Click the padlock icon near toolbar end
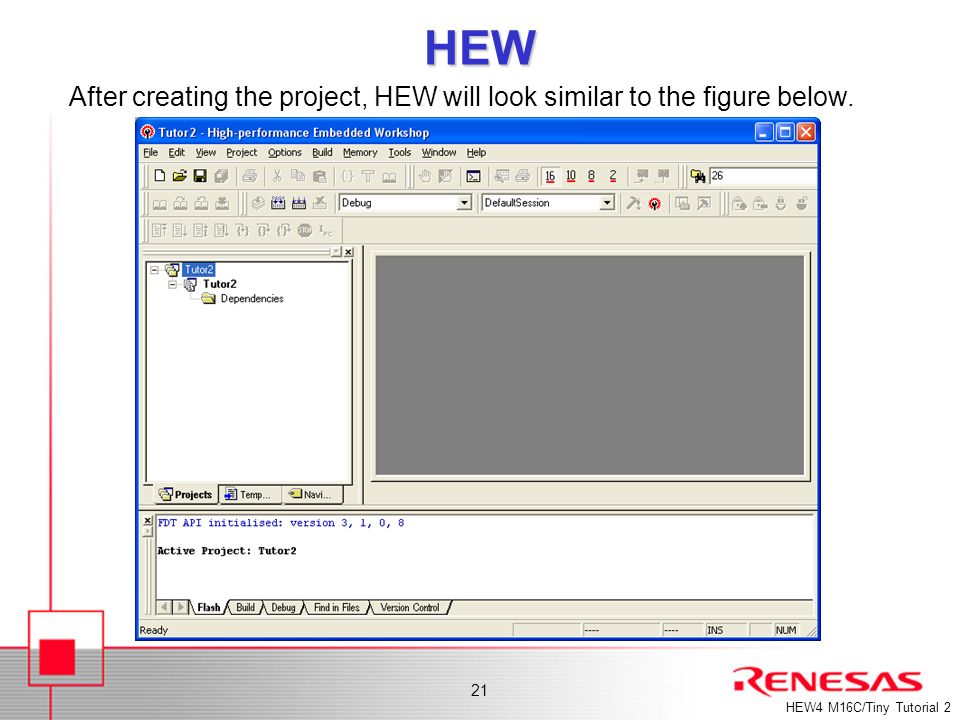This screenshot has height=720, width=960. (740, 203)
